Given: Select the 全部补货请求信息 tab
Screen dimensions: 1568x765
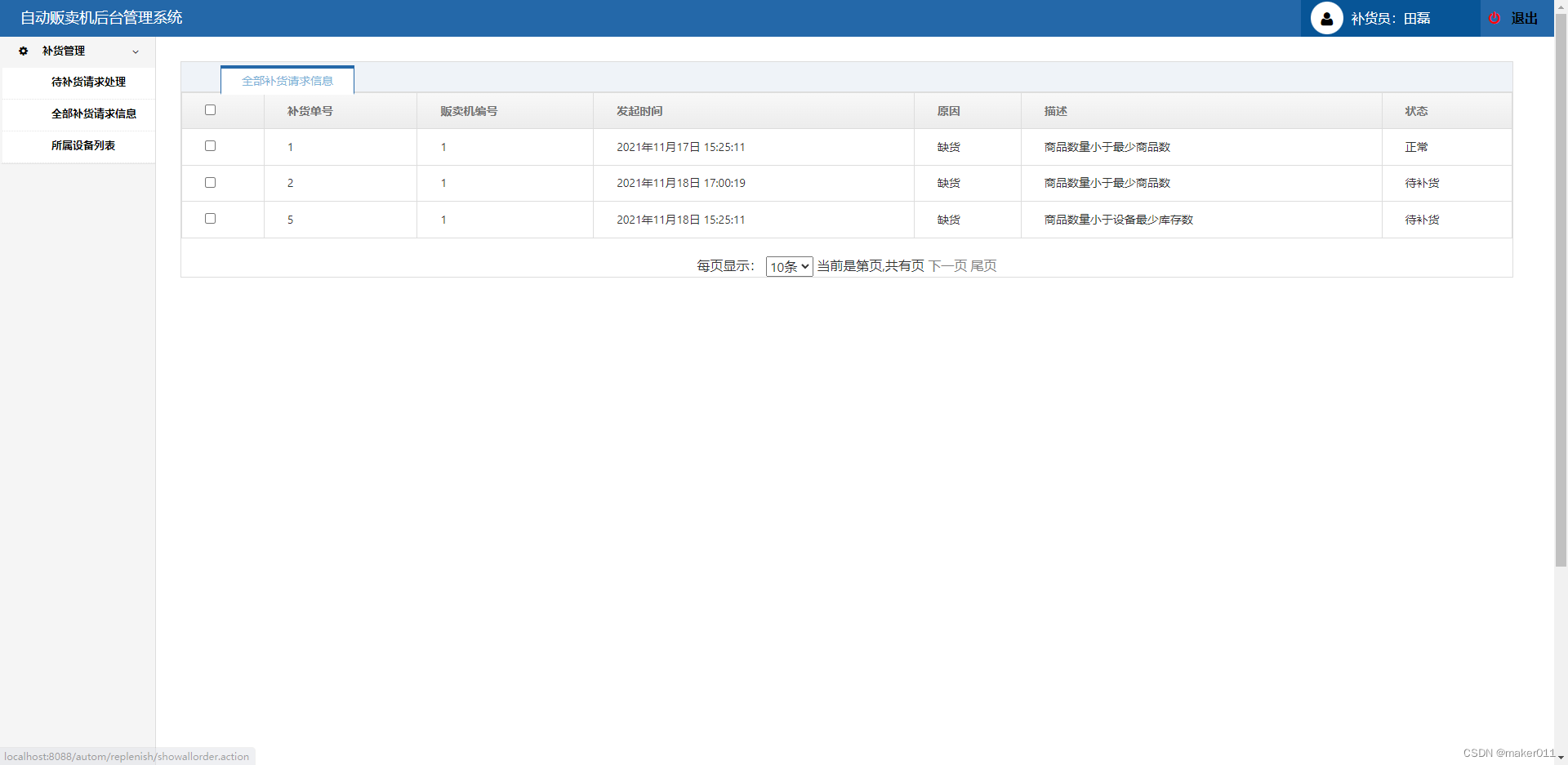Looking at the screenshot, I should pyautogui.click(x=287, y=81).
